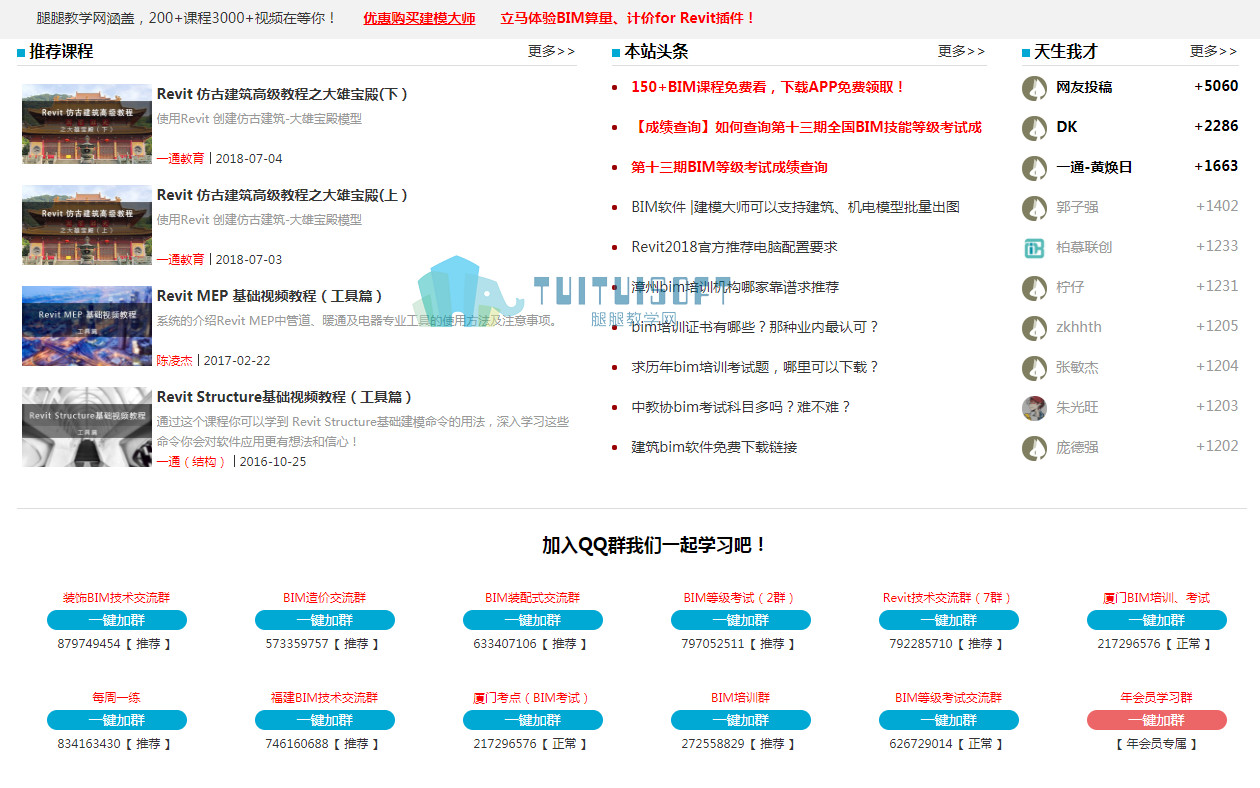Image resolution: width=1260 pixels, height=788 pixels.
Task: Click red 年会员学习群 一键加群 button
Action: (x=1157, y=720)
